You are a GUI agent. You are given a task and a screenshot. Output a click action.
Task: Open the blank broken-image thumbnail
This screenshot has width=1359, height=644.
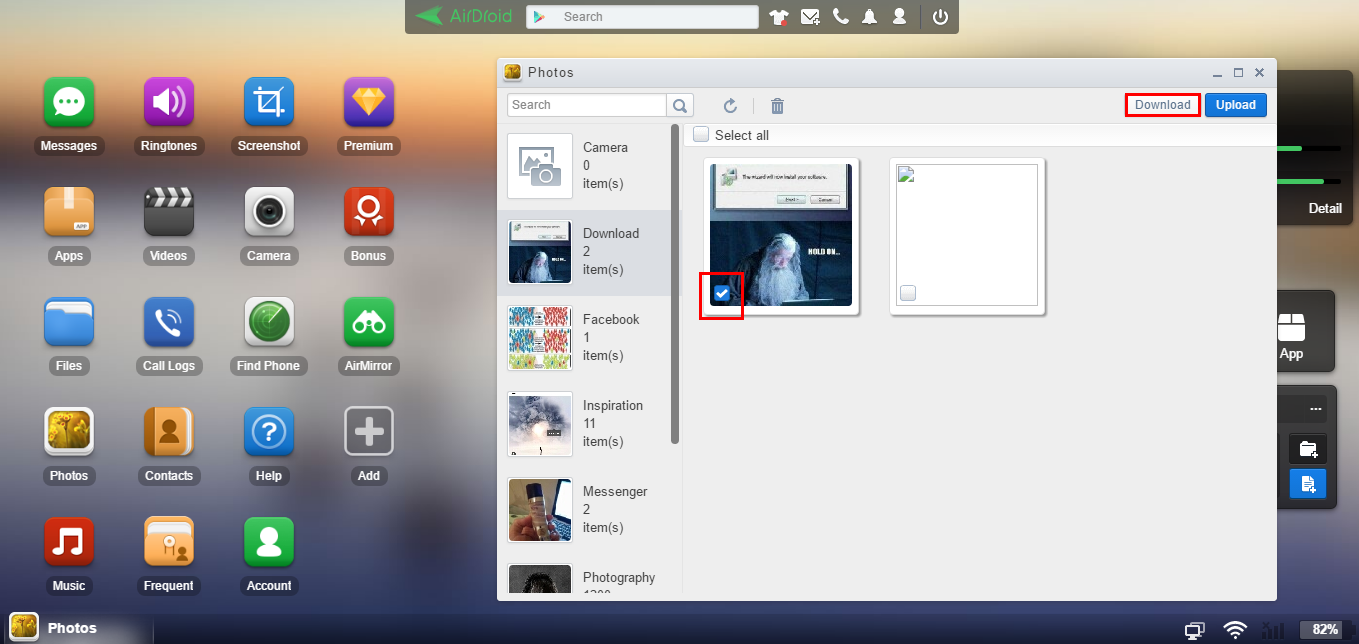tap(967, 235)
